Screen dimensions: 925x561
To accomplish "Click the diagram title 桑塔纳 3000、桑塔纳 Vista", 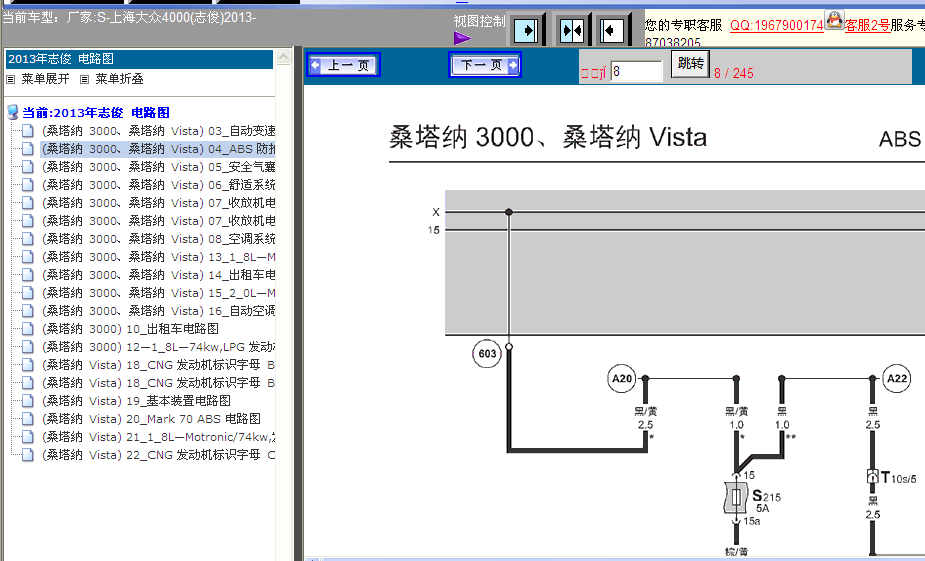I will coord(548,137).
